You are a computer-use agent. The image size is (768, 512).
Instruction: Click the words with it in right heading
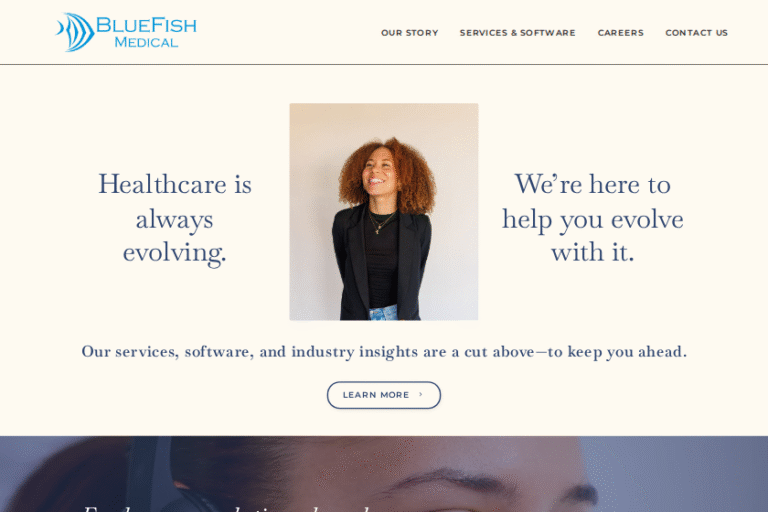pyautogui.click(x=593, y=252)
